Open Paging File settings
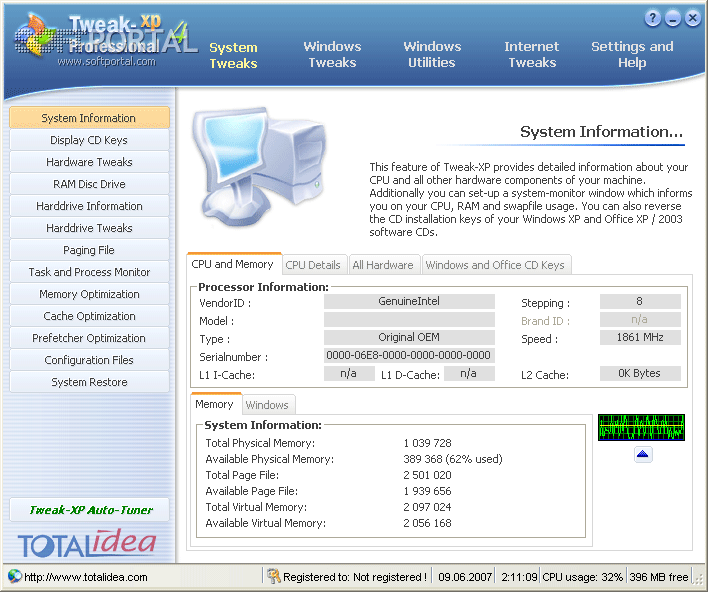Image resolution: width=708 pixels, height=592 pixels. point(89,250)
